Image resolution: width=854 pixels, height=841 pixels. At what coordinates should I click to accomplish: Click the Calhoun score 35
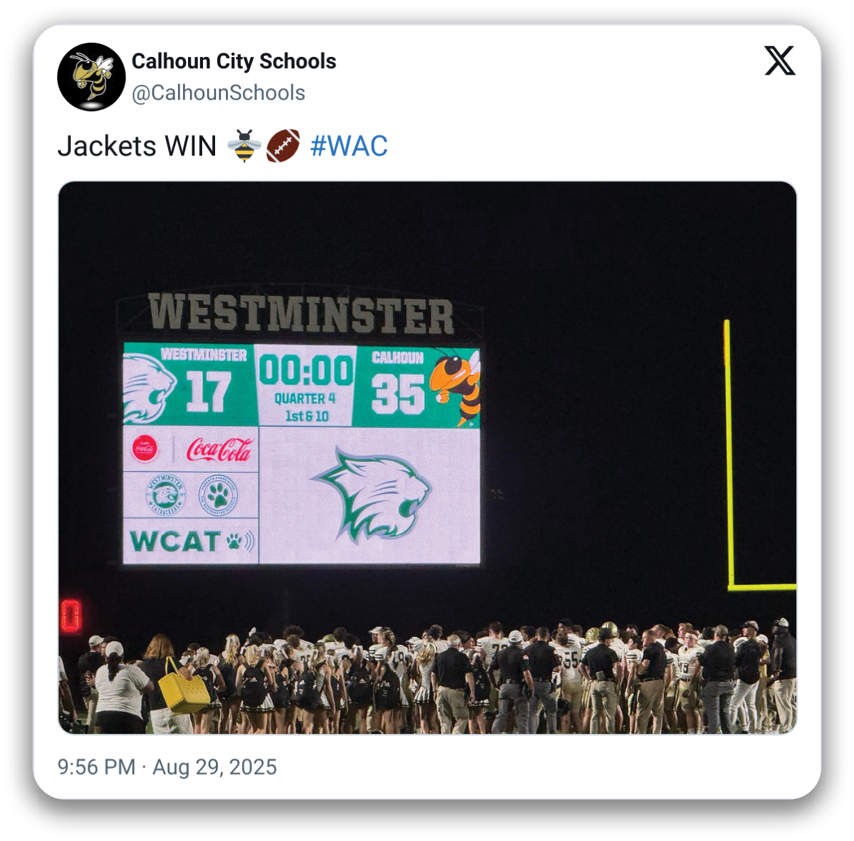coord(398,394)
